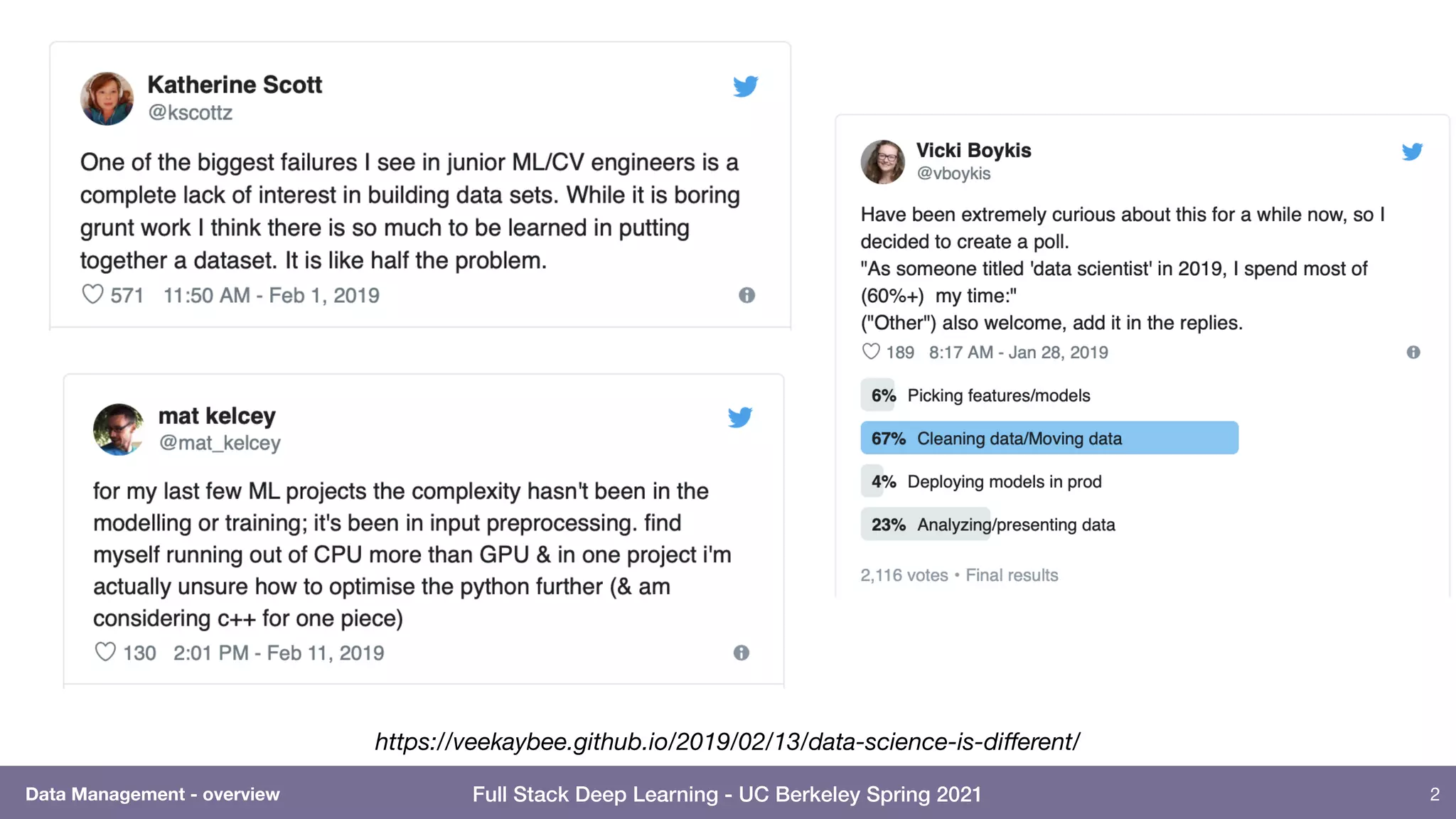Viewport: 1456px width, 819px height.
Task: Open the info icon on Katherine Scott's tweet
Action: (x=746, y=295)
